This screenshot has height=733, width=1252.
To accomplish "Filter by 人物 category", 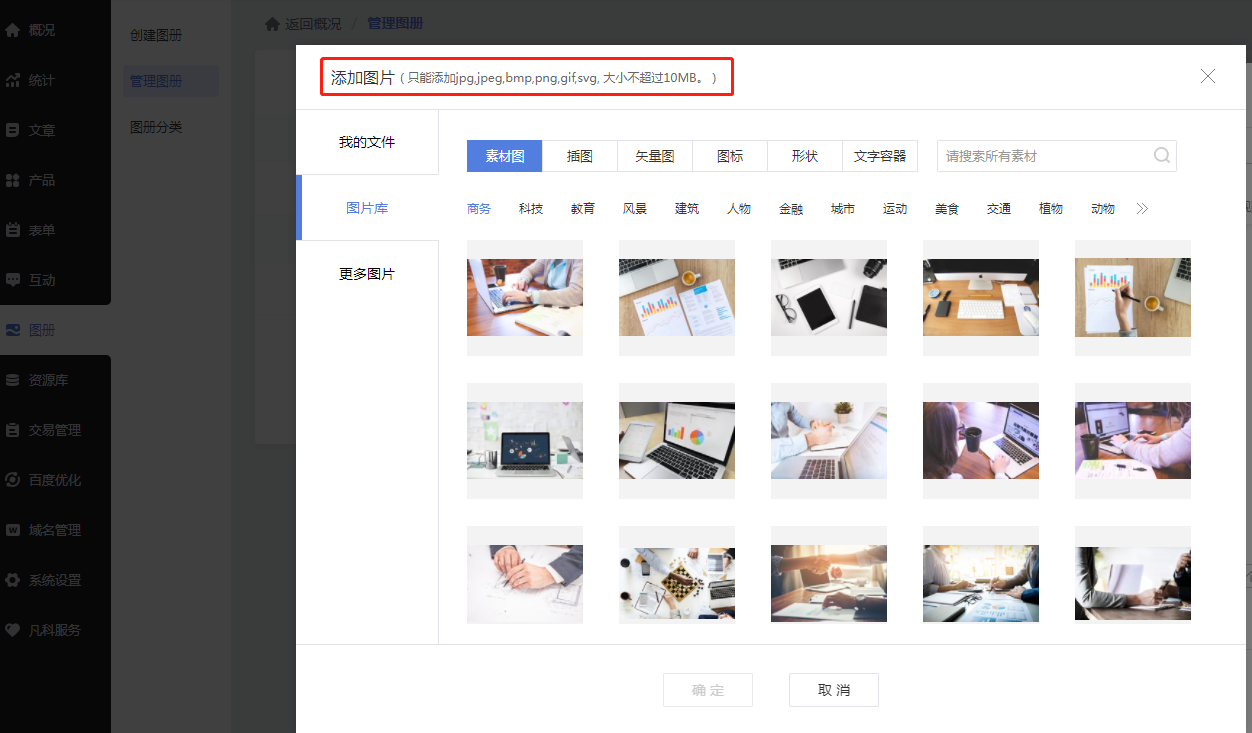I will pyautogui.click(x=739, y=209).
